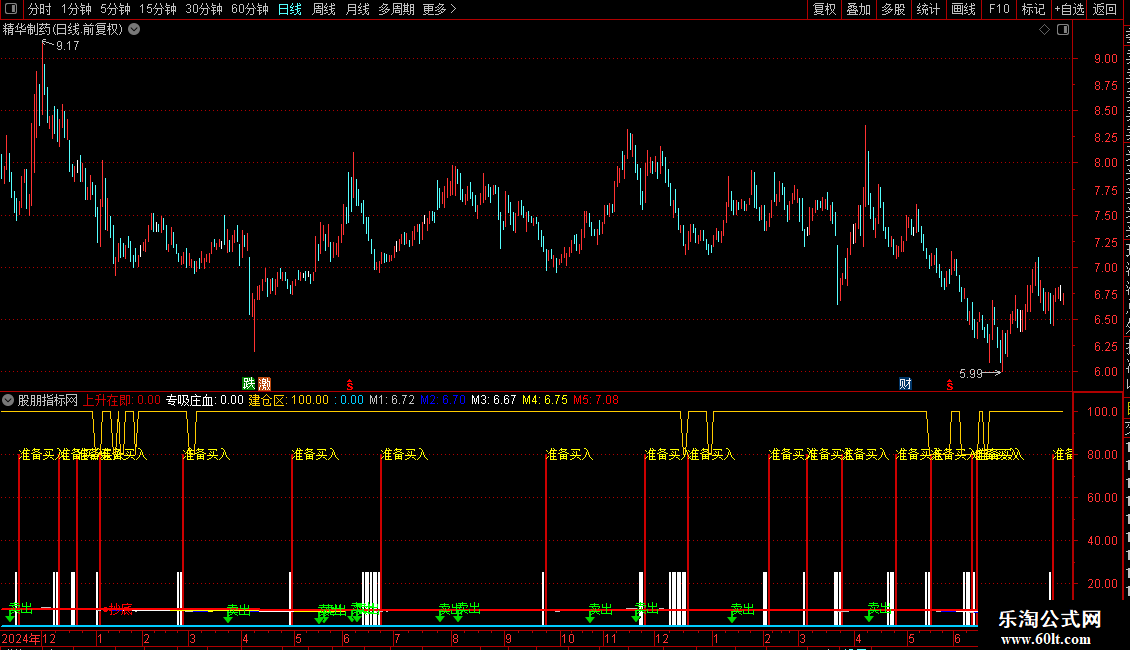The width and height of the screenshot is (1130, 650).
Task: Click the 准备买入 signal near October
Action: coord(569,454)
